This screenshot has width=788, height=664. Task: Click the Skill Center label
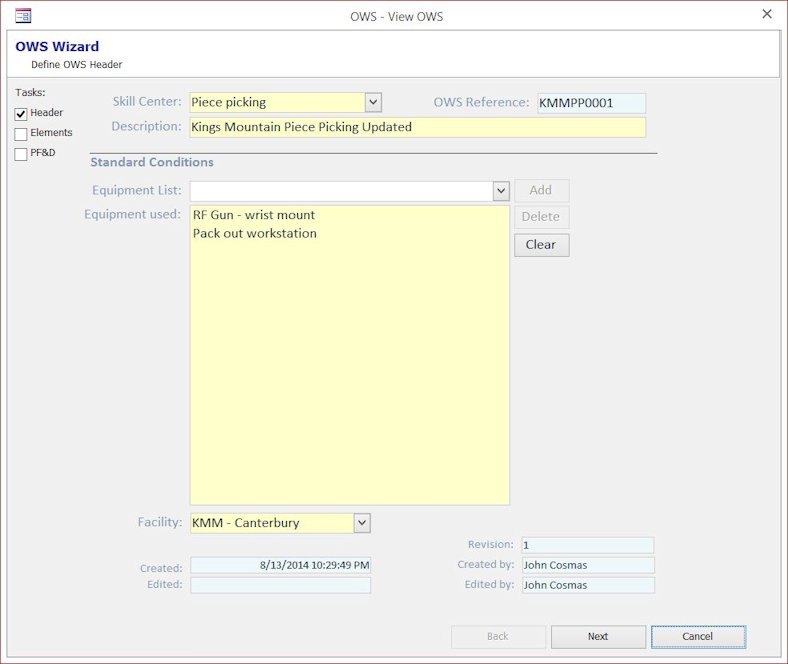pyautogui.click(x=147, y=102)
